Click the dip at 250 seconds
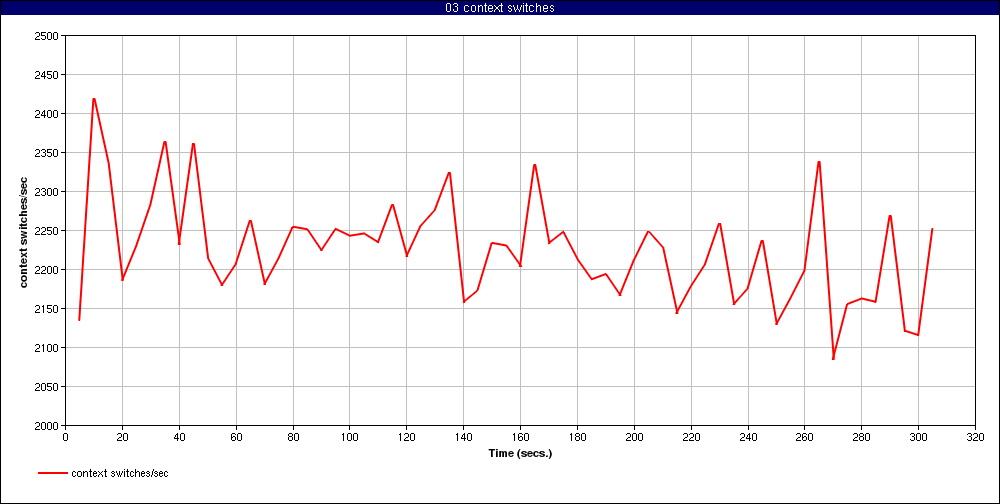This screenshot has width=1000, height=504. click(776, 323)
